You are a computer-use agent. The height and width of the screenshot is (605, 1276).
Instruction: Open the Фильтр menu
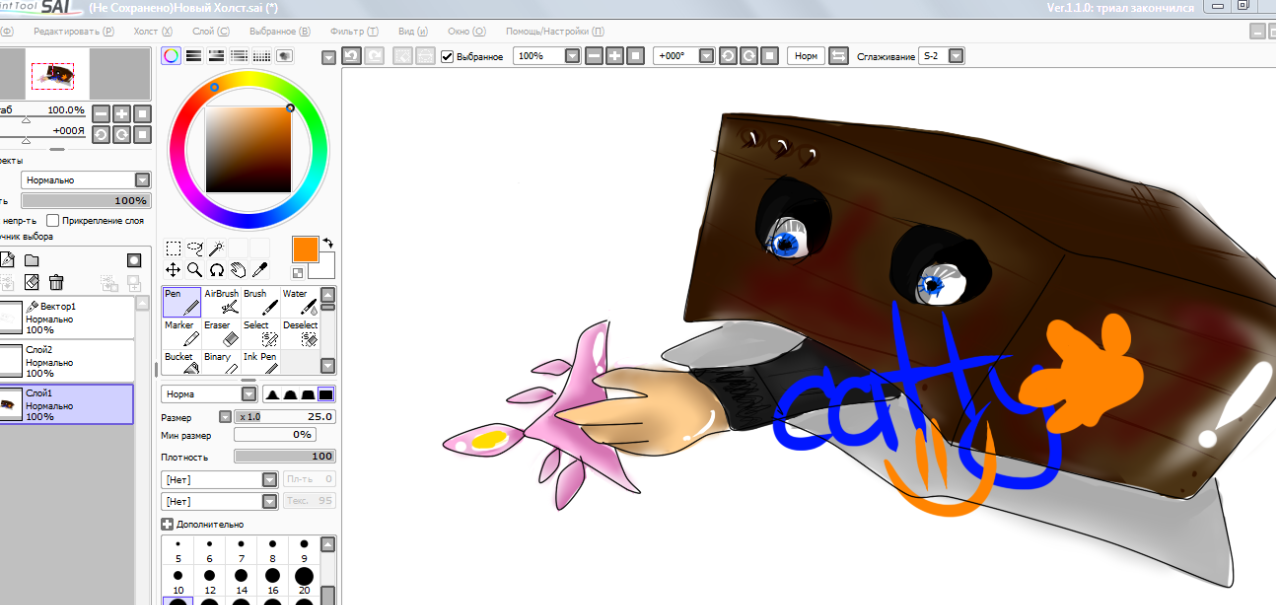[354, 32]
